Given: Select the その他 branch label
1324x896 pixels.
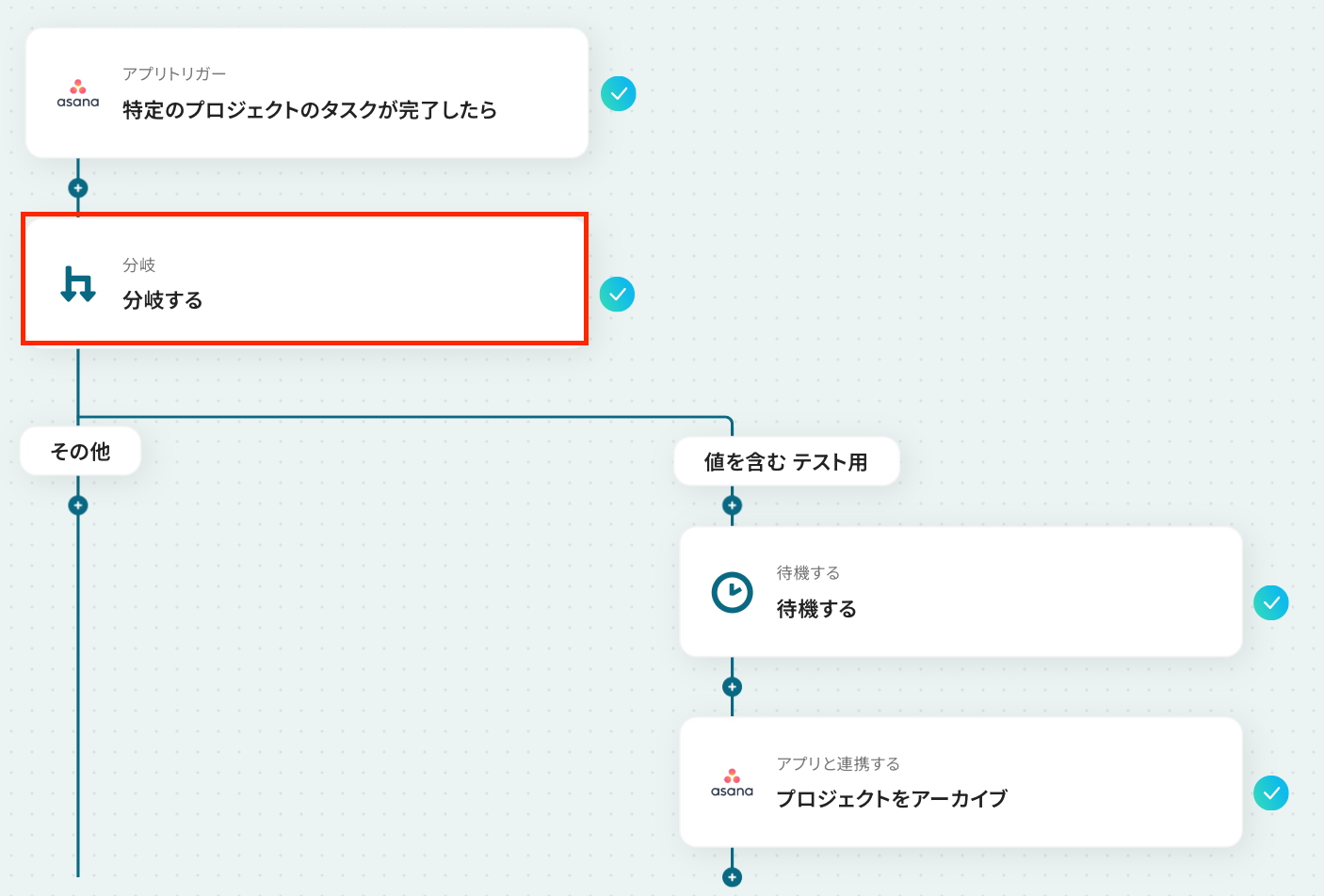Looking at the screenshot, I should point(80,452).
